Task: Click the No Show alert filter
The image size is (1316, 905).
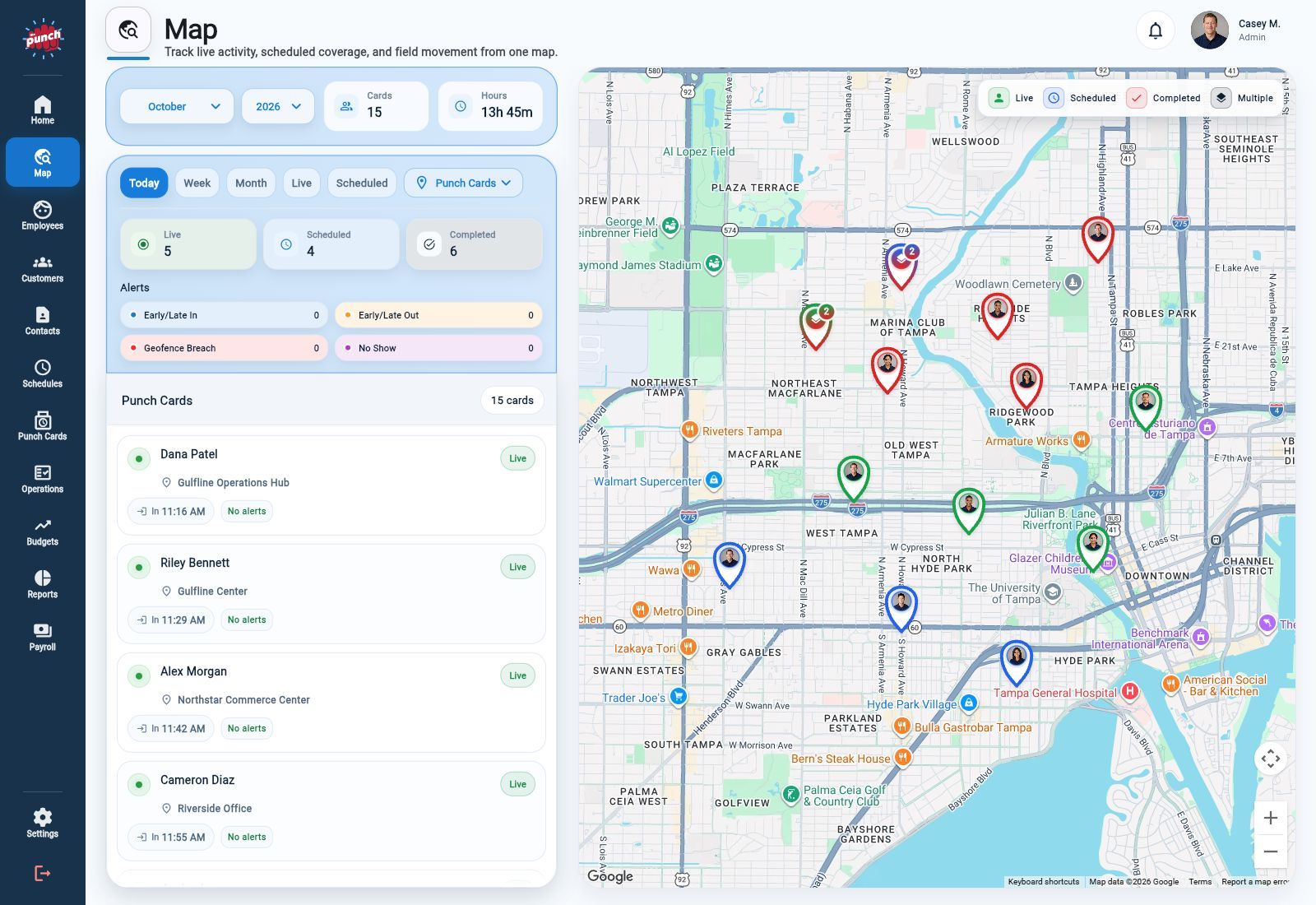Action: [438, 348]
